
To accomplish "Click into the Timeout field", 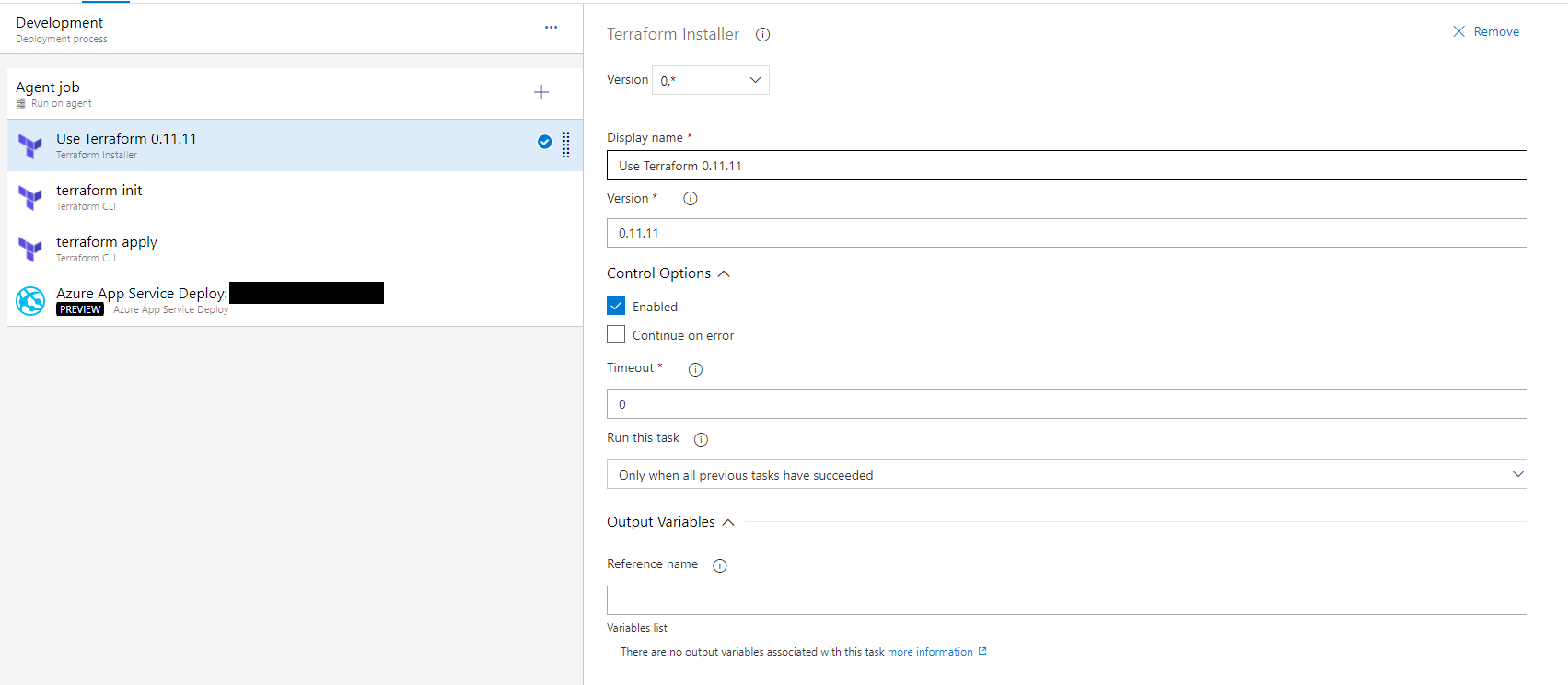I will [x=1066, y=404].
